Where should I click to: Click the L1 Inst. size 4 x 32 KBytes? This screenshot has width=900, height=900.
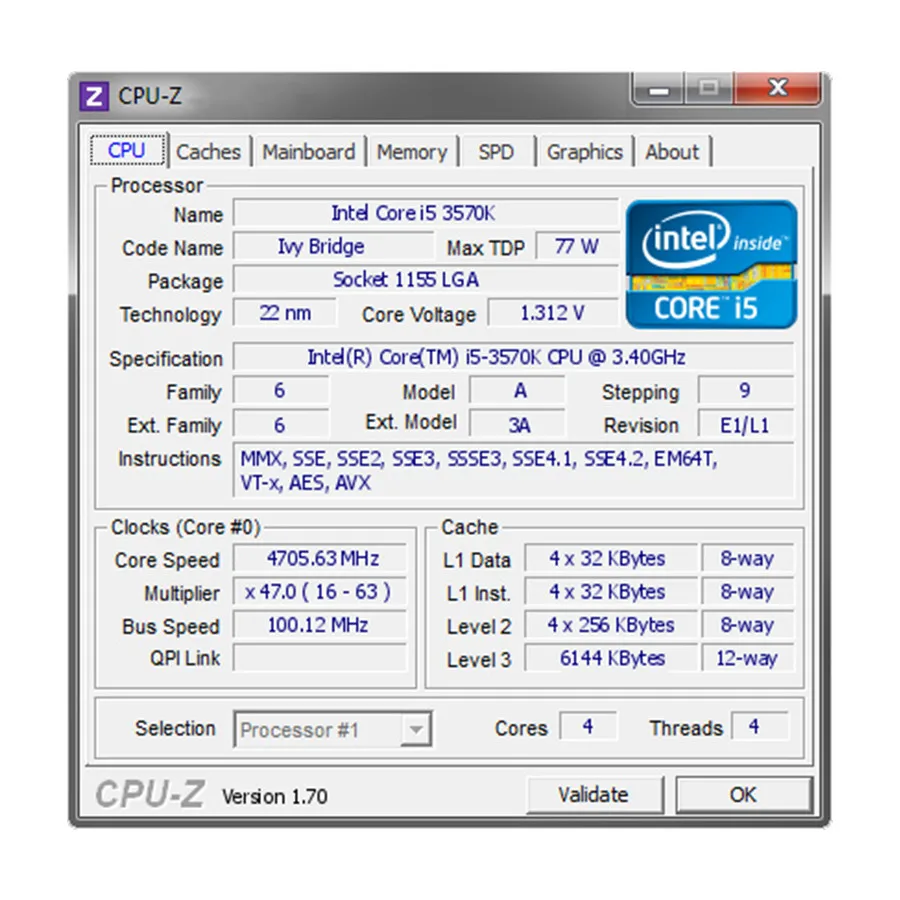(x=610, y=592)
